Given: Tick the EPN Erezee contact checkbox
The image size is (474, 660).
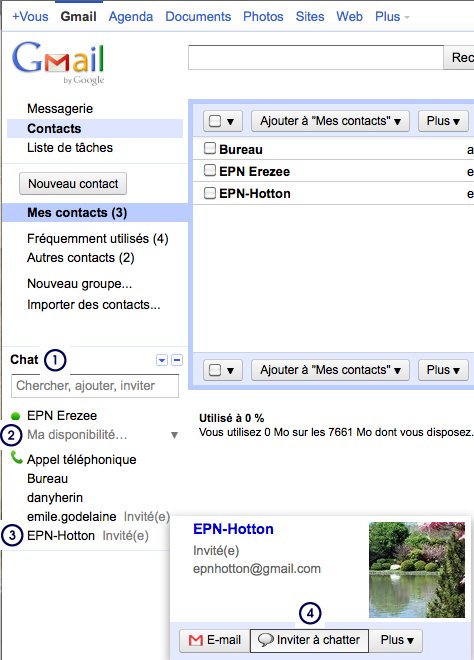Looking at the screenshot, I should (x=210, y=170).
